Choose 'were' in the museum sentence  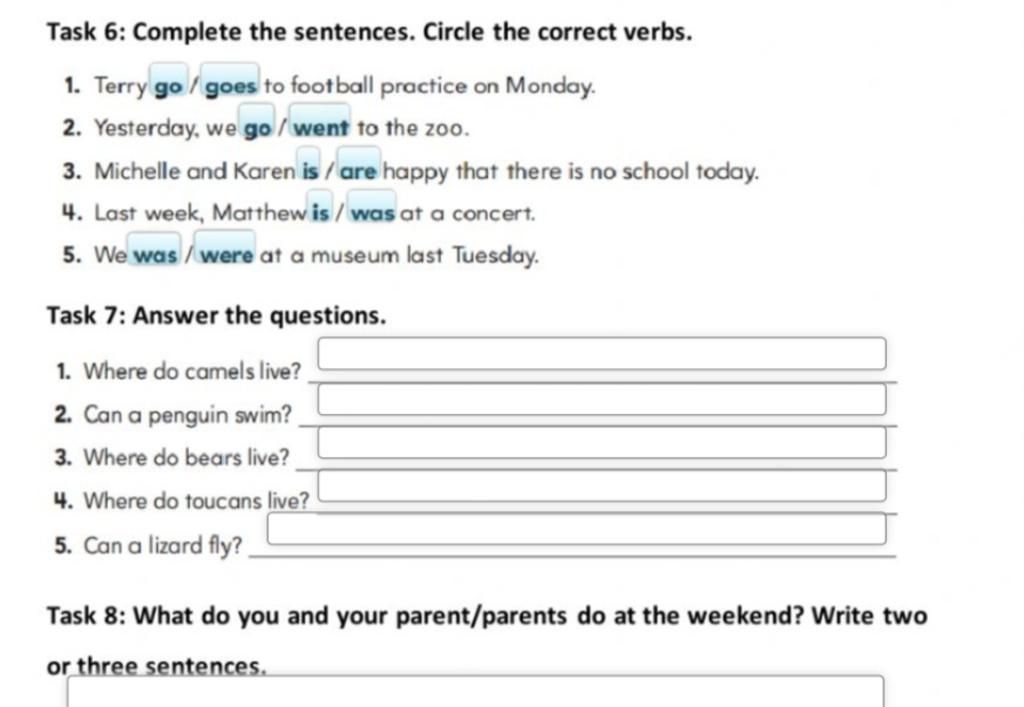[225, 249]
